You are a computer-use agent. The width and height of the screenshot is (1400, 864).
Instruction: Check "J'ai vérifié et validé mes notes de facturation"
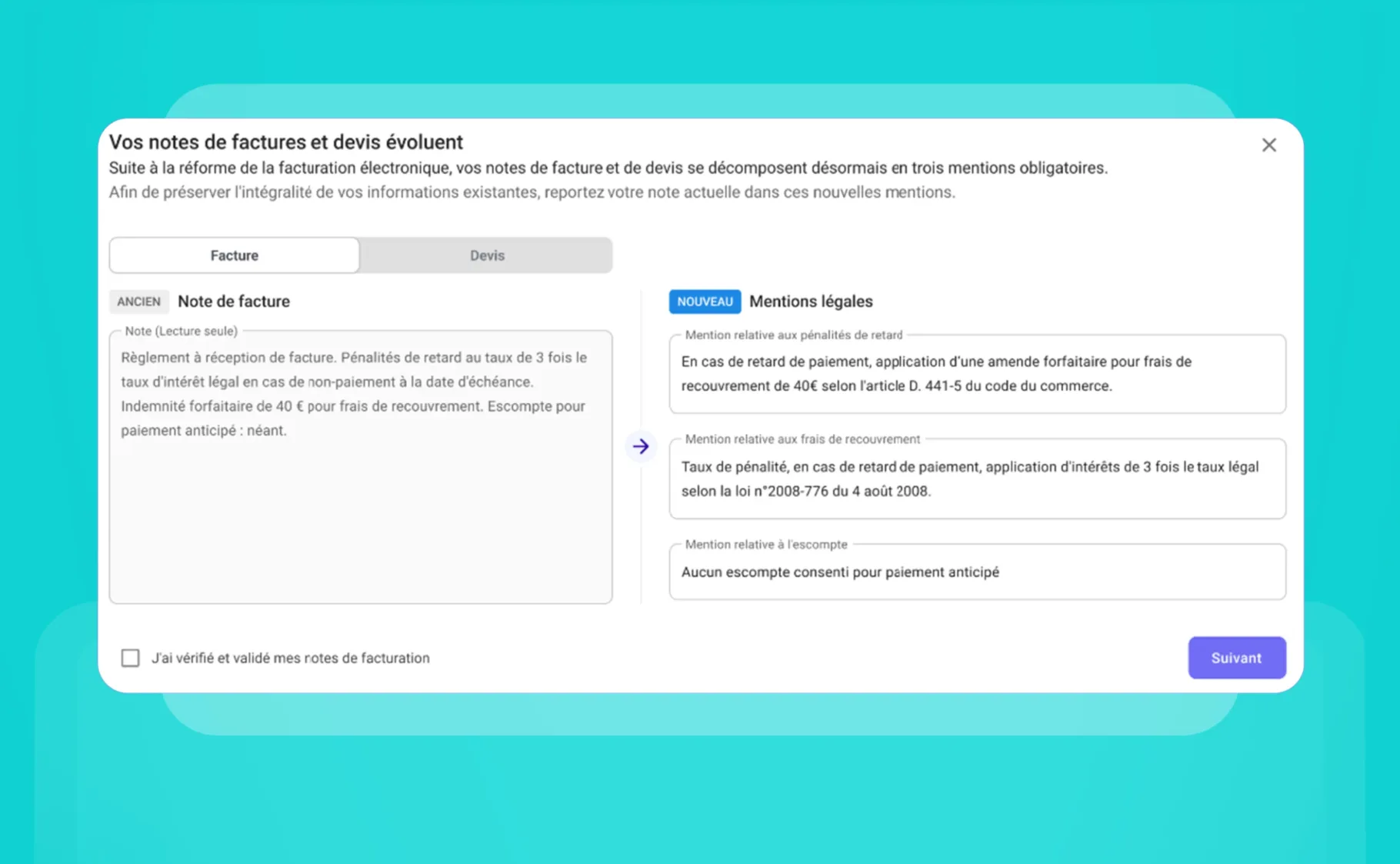point(131,658)
